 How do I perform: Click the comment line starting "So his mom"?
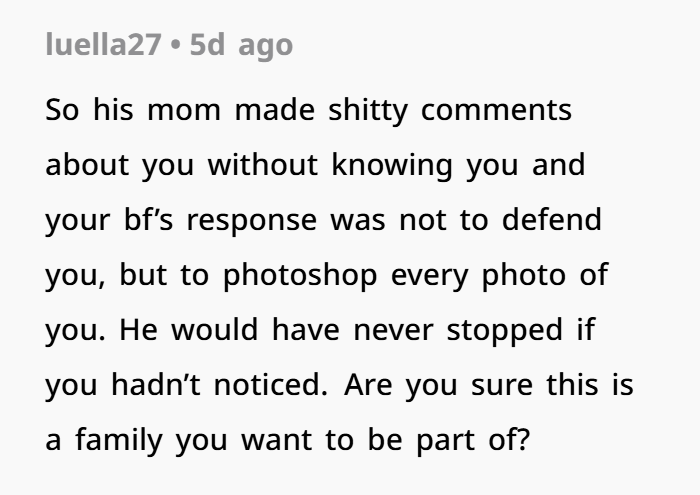(x=308, y=110)
